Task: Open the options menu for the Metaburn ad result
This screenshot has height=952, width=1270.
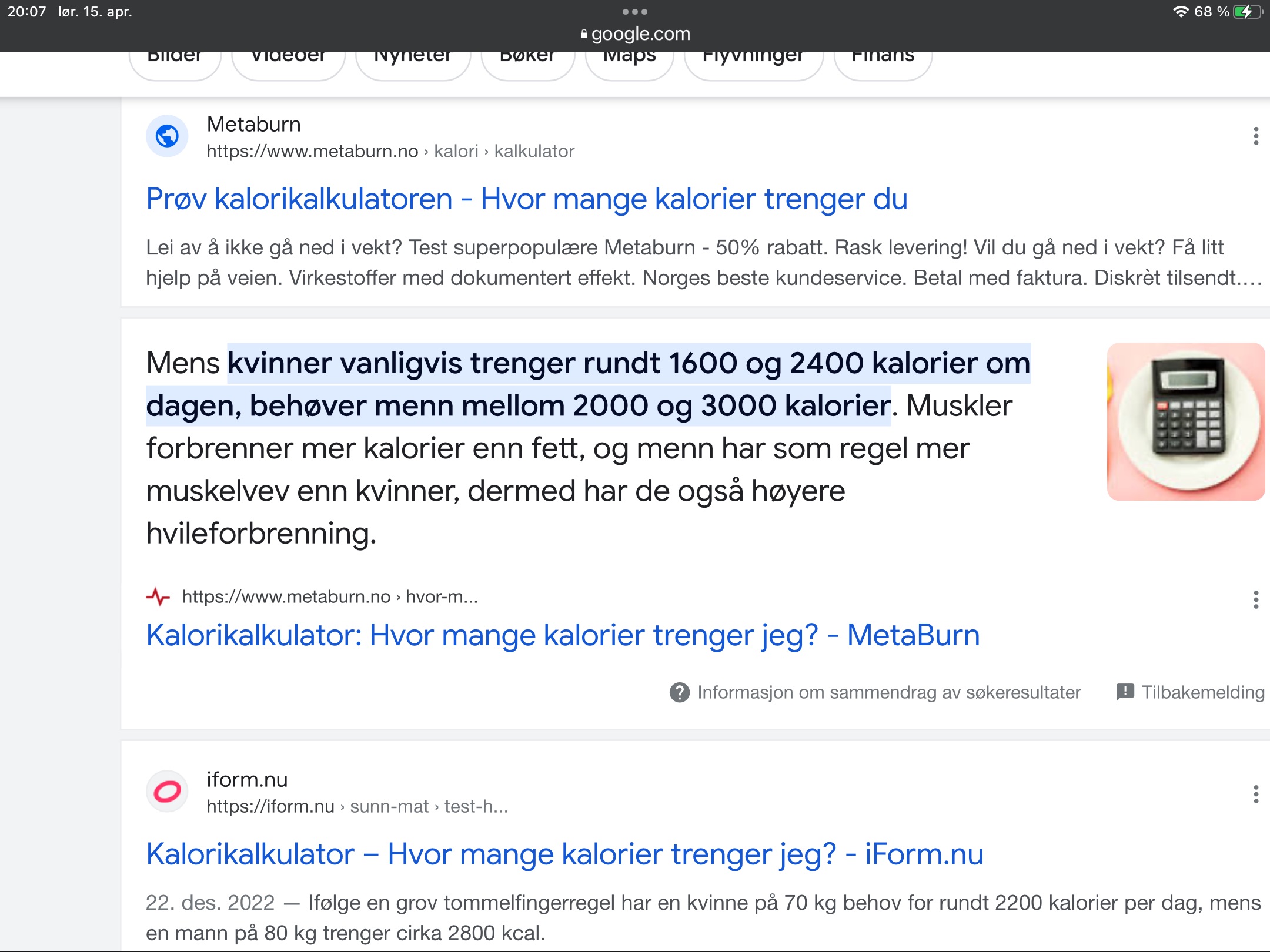Action: click(x=1256, y=136)
